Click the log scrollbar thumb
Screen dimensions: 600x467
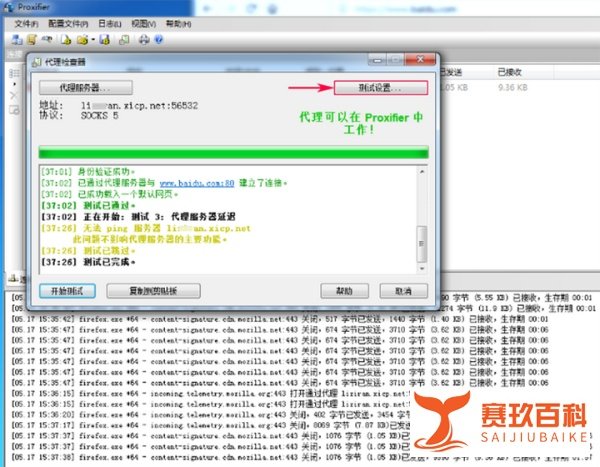(x=422, y=244)
